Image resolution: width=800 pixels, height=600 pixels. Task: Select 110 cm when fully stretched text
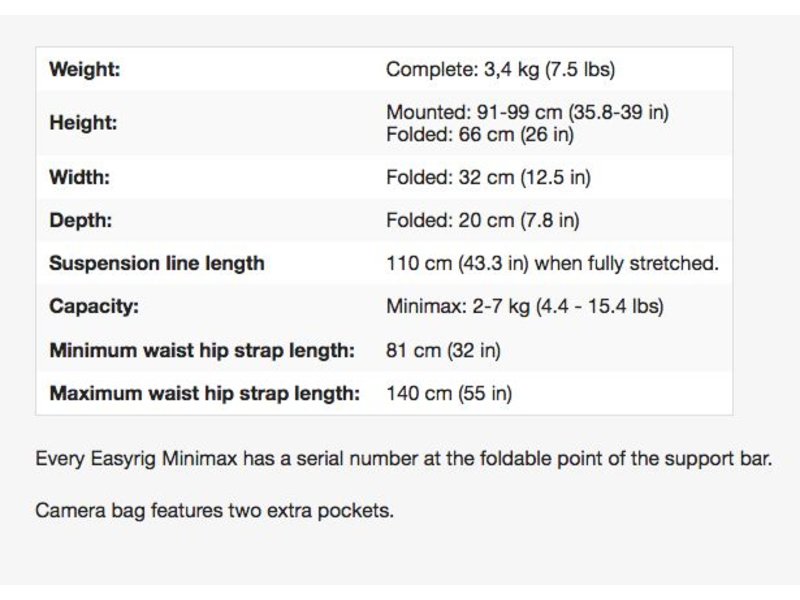point(552,263)
